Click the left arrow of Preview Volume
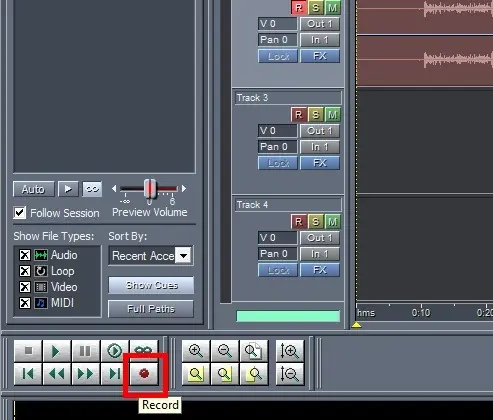Image resolution: width=493 pixels, height=420 pixels. pos(114,189)
